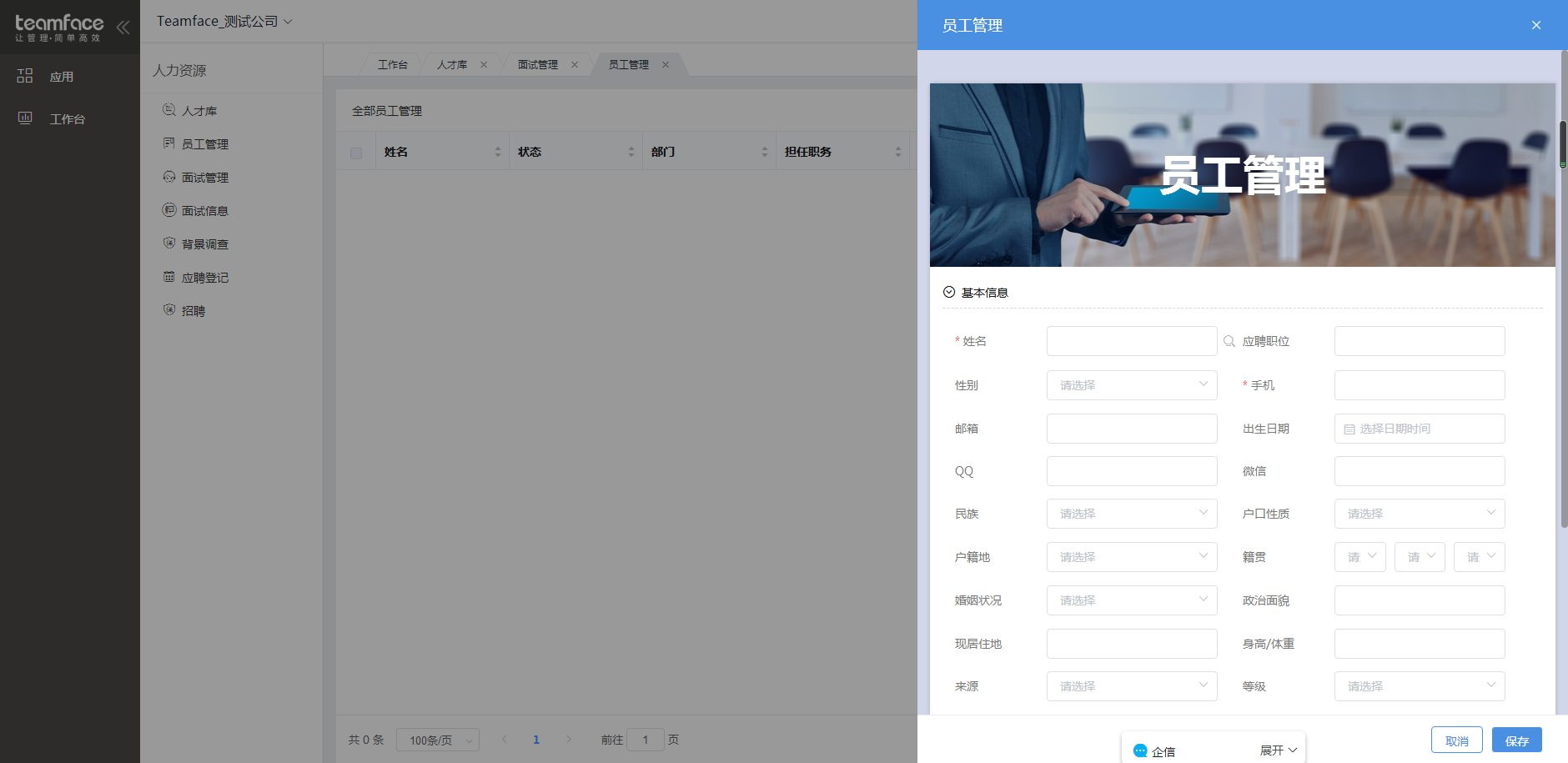
Task: Switch to the 人才库 tab
Action: click(x=452, y=65)
